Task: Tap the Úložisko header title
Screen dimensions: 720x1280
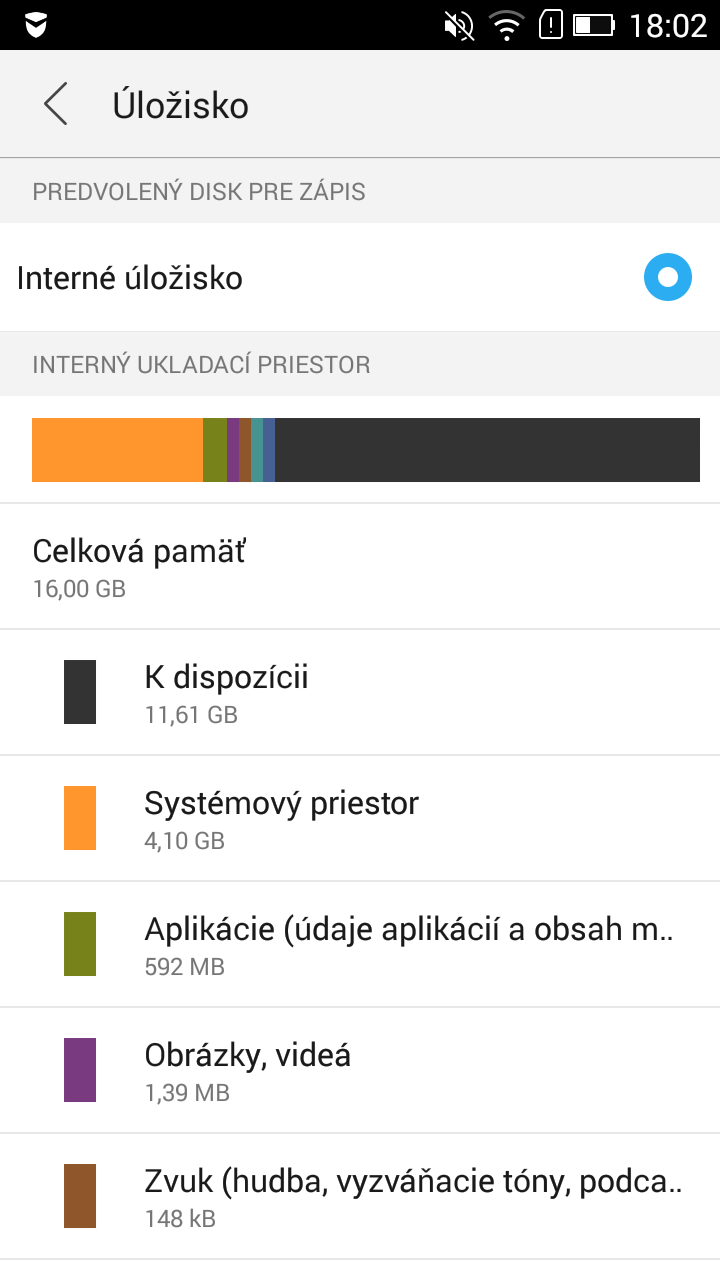Action: [x=180, y=105]
